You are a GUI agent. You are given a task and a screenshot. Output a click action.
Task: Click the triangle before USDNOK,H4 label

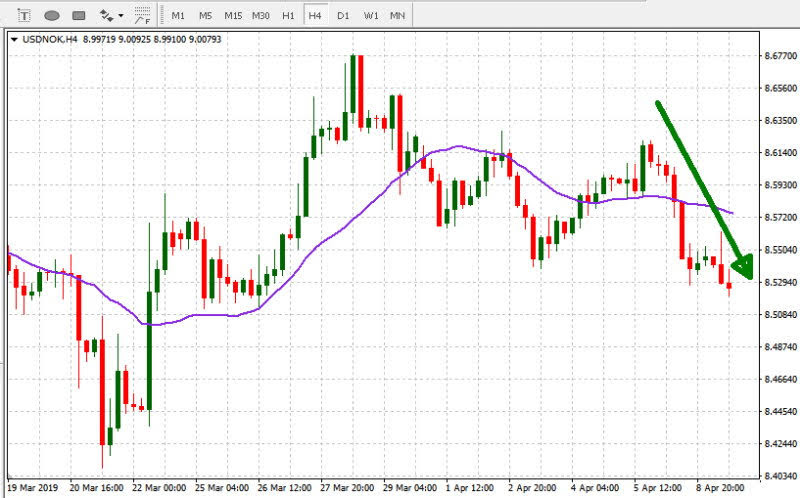coord(13,40)
